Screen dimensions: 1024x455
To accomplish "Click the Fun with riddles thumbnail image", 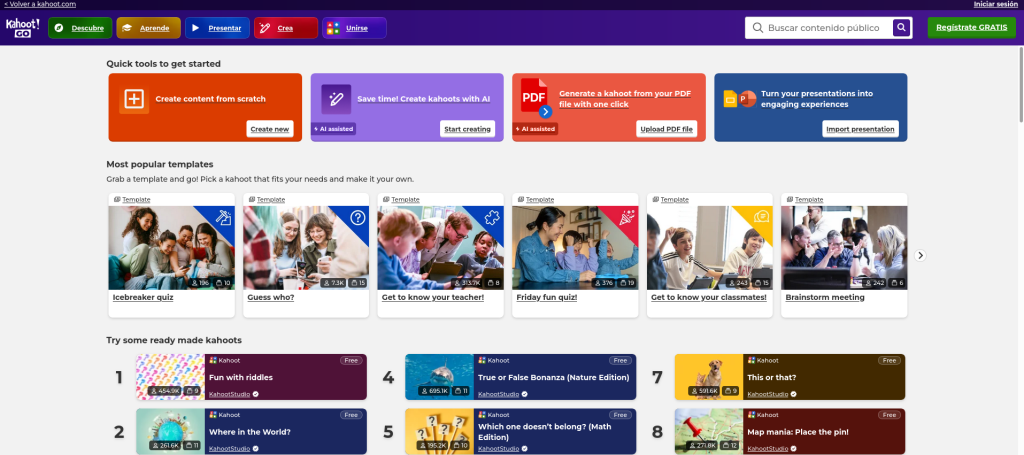I will coord(170,377).
